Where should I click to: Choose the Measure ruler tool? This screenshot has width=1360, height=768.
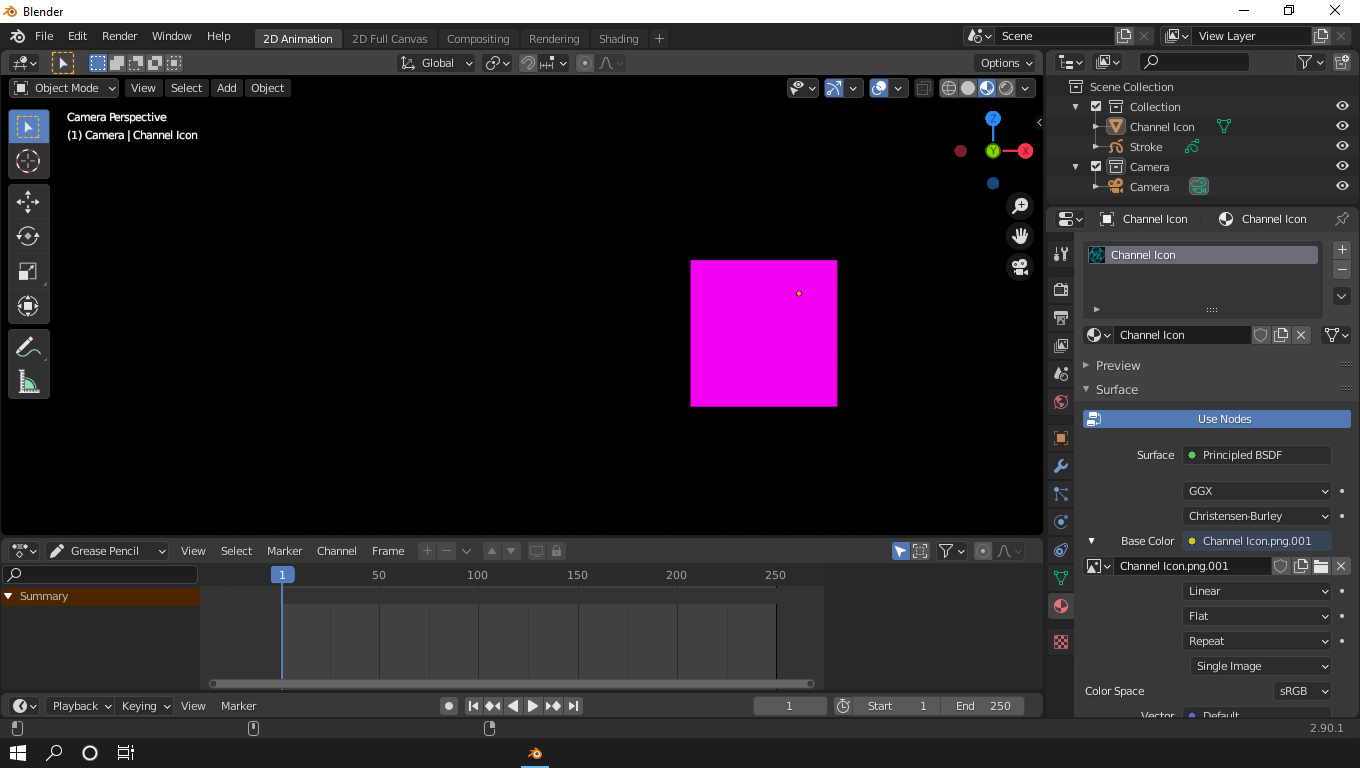pos(28,381)
